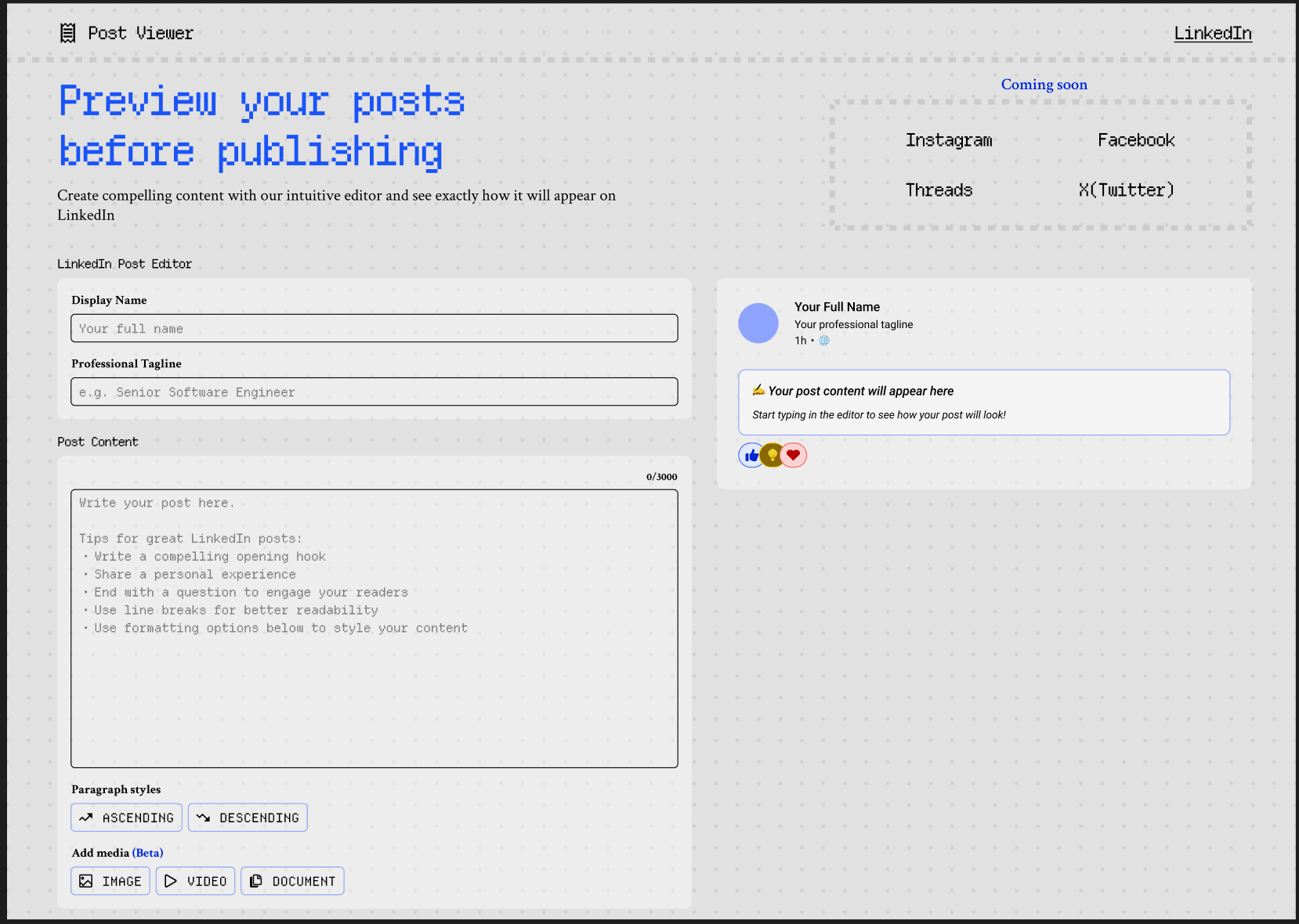Click the thumbs-up like reaction icon

point(751,455)
